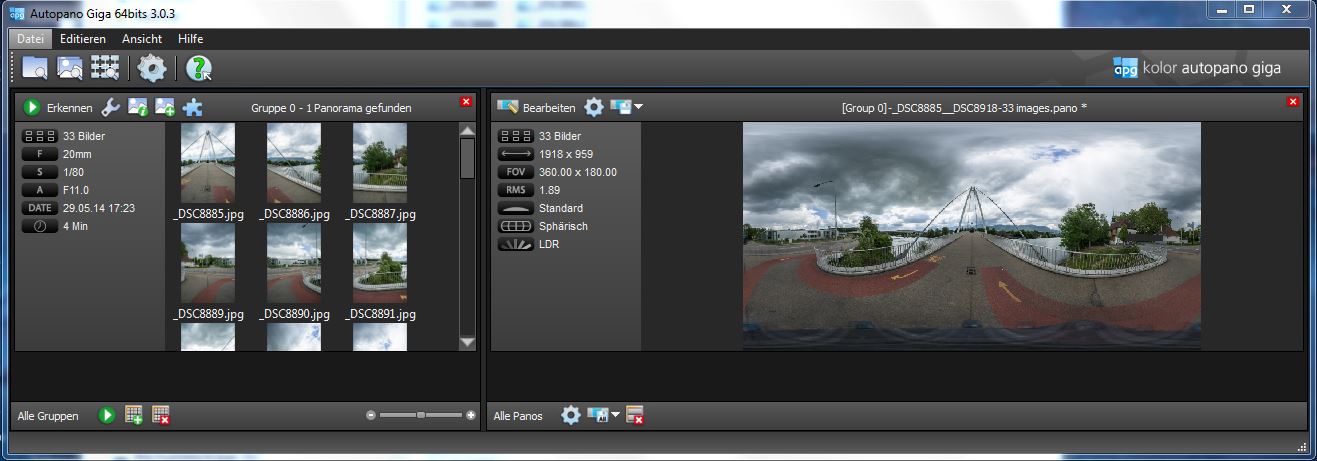The image size is (1317, 461).
Task: Click the blue puzzle piece plugin icon
Action: [192, 107]
